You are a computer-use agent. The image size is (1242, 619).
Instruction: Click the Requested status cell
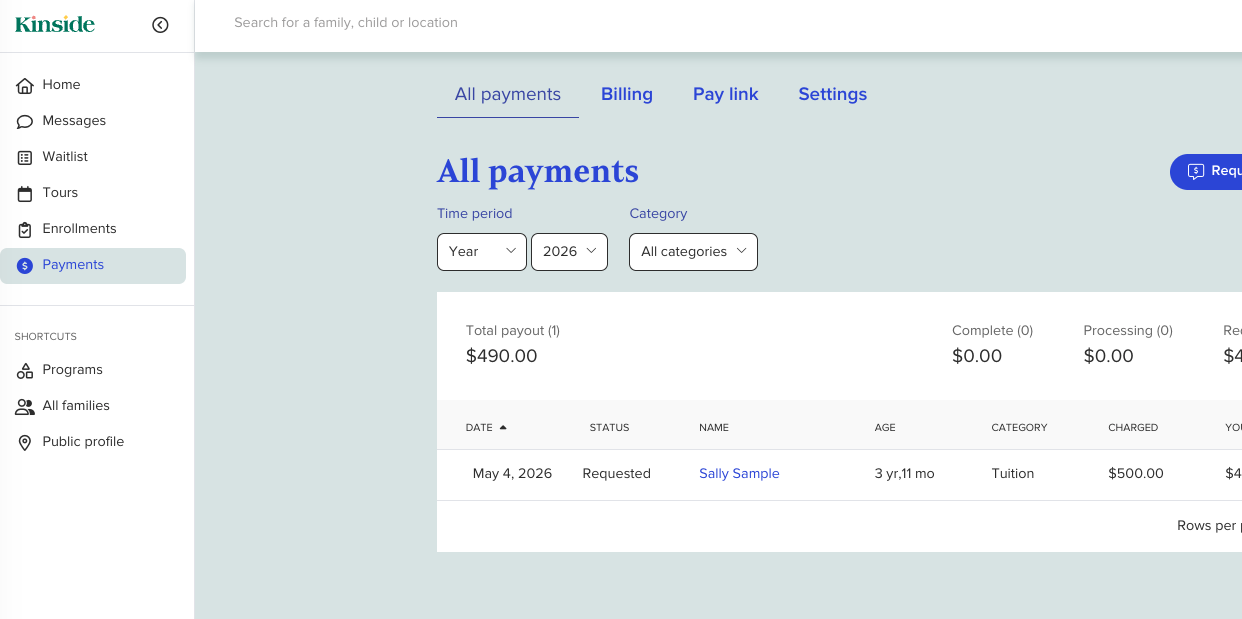tap(616, 474)
